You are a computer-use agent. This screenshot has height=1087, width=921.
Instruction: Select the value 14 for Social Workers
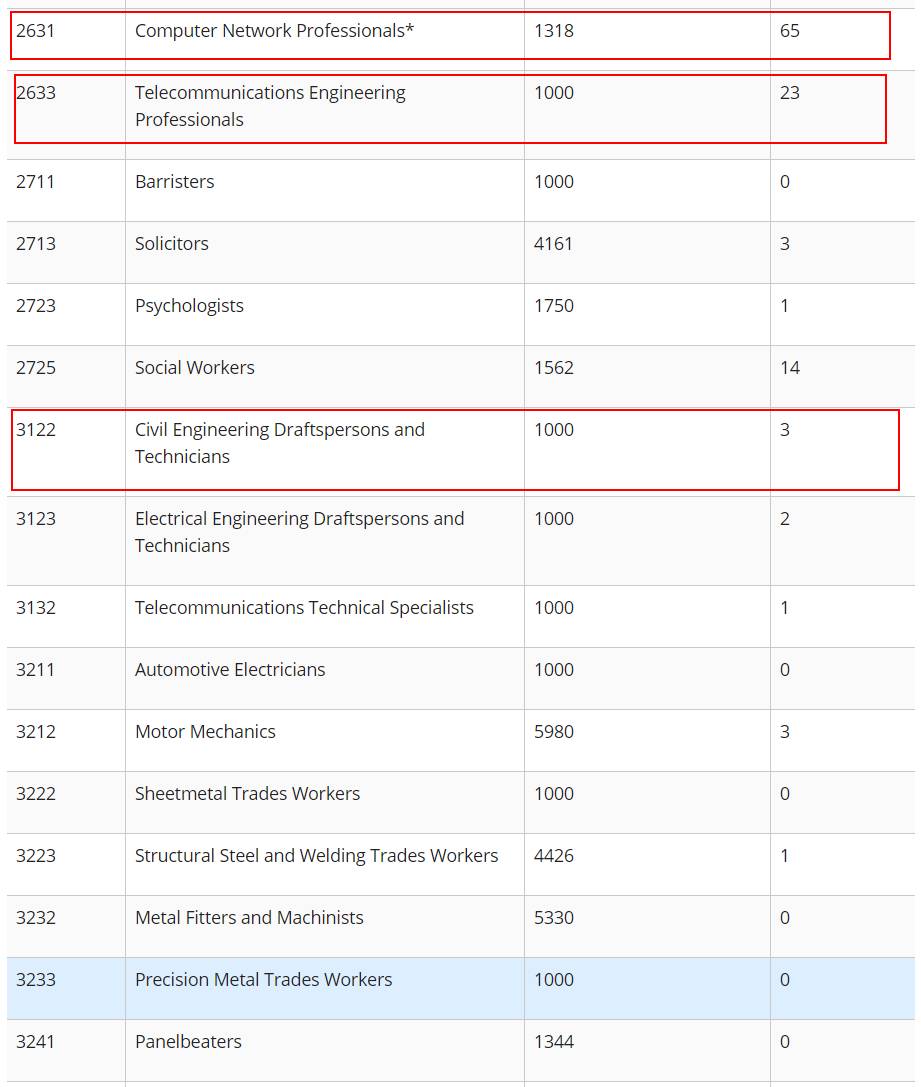(x=790, y=368)
